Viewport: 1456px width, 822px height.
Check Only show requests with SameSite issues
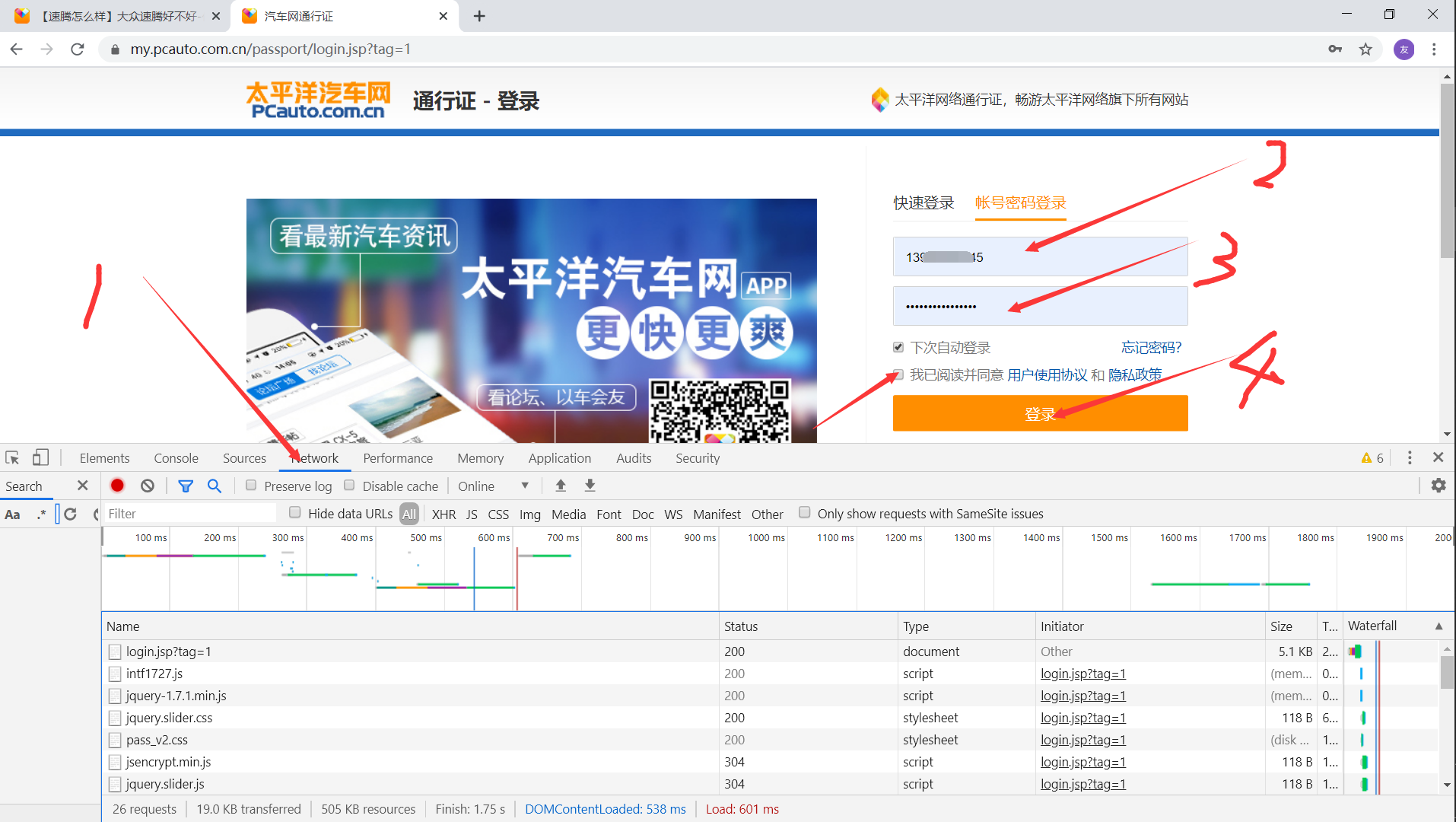point(804,513)
